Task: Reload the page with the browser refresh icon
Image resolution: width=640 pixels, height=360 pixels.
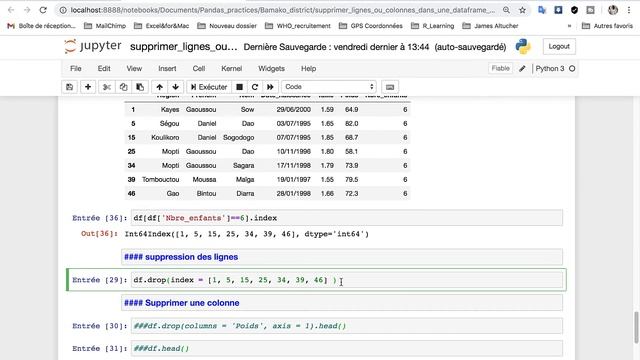Action: coord(43,10)
